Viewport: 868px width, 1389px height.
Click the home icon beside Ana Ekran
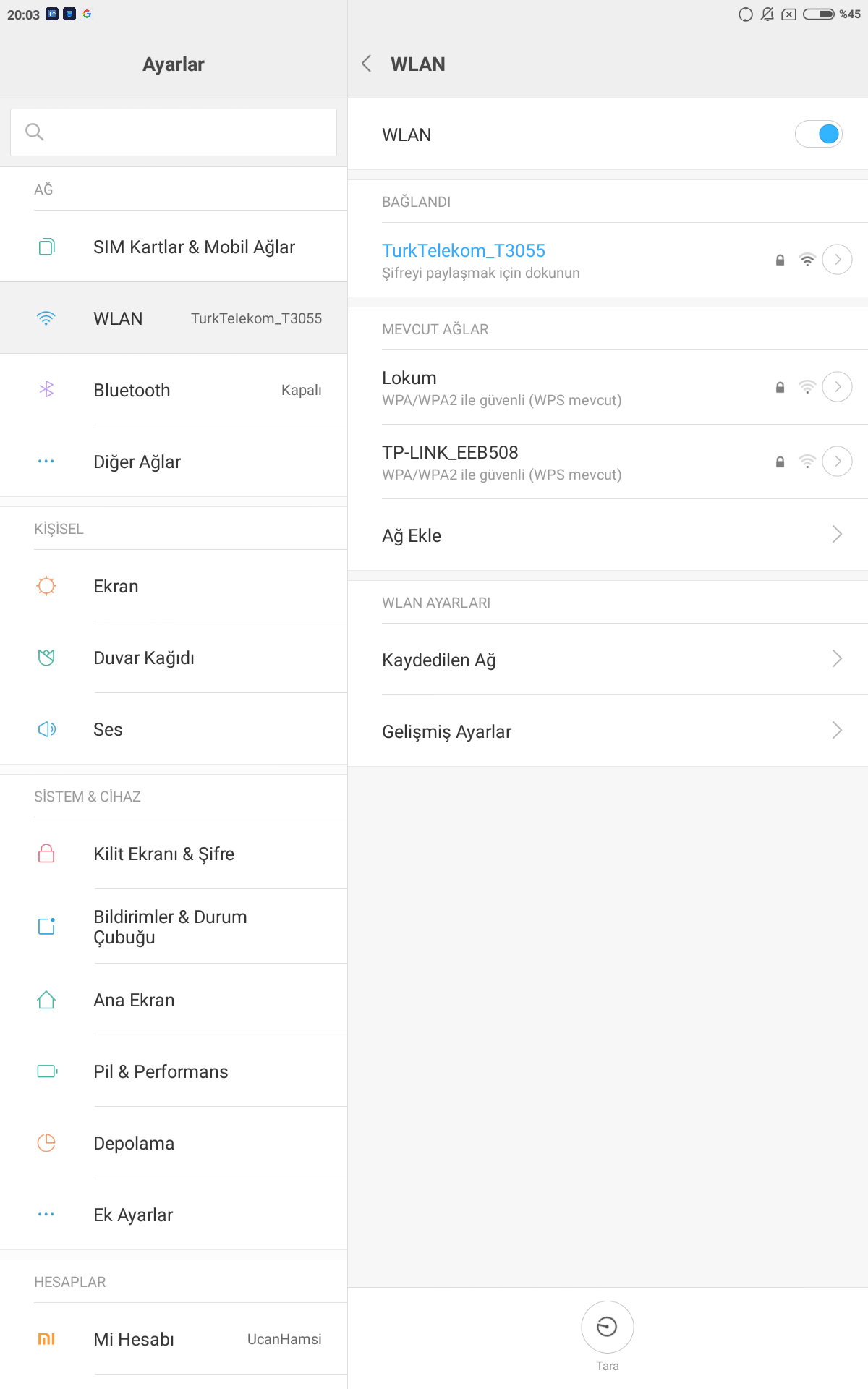tap(46, 1000)
